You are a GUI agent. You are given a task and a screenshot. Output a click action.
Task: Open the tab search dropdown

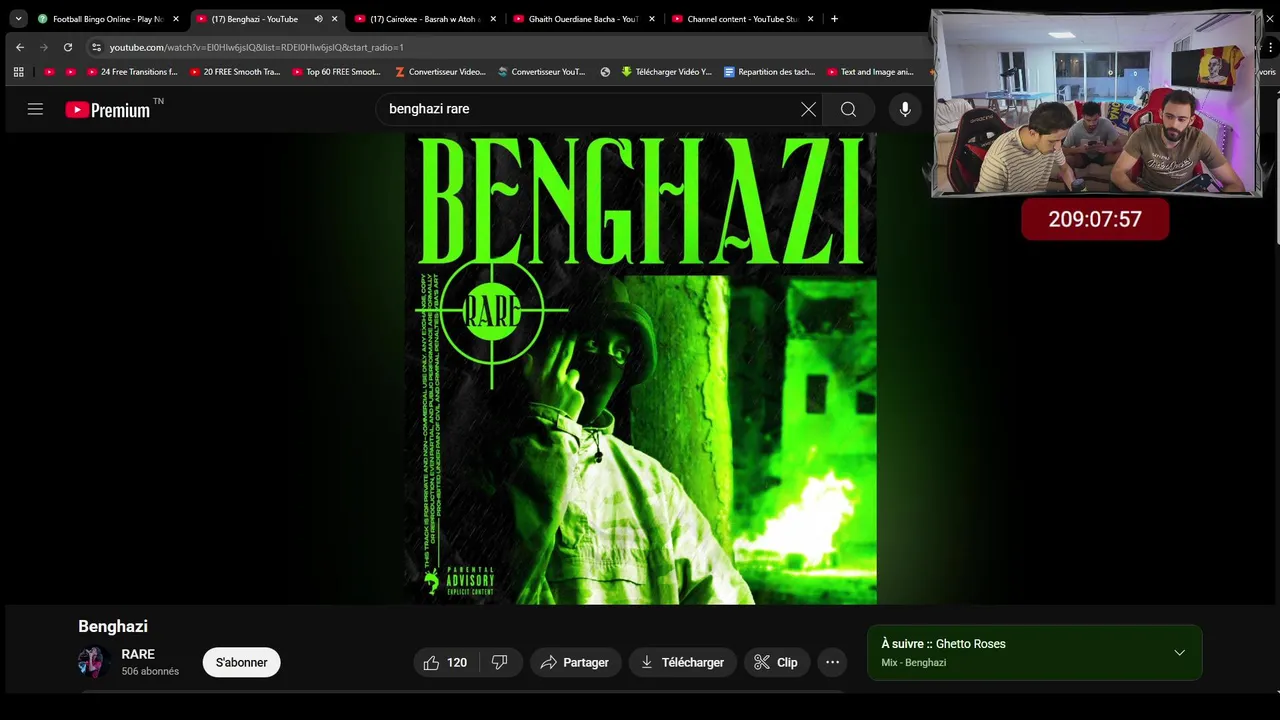pyautogui.click(x=18, y=19)
